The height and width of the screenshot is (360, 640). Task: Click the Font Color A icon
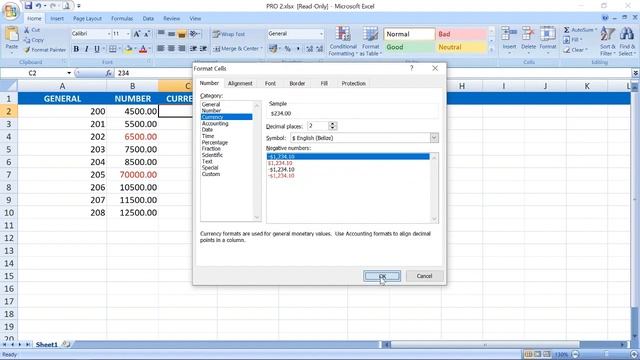143,49
